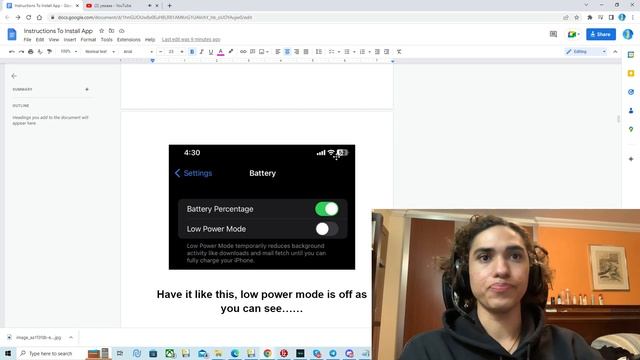Image resolution: width=640 pixels, height=360 pixels.
Task: Open the Extensions menu
Action: 129,40
